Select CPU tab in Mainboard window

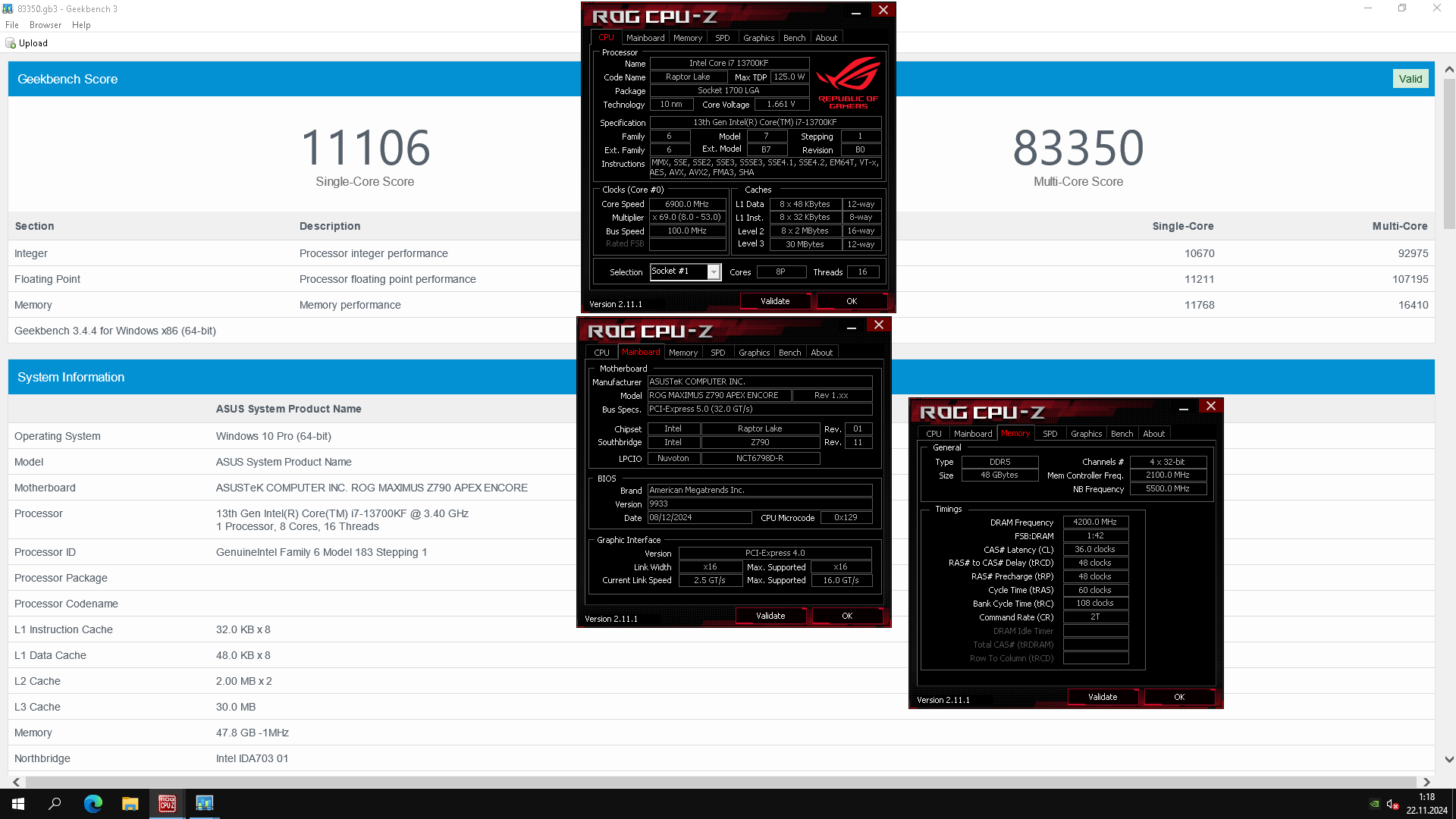(601, 353)
